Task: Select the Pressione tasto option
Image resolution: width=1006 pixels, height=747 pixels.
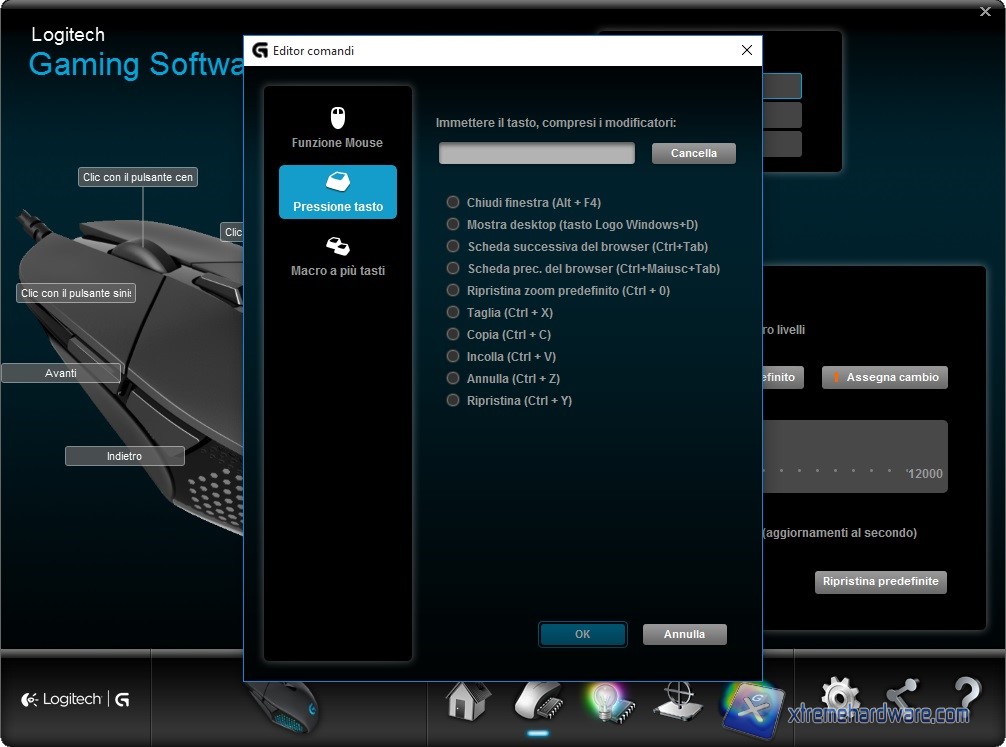Action: 337,192
